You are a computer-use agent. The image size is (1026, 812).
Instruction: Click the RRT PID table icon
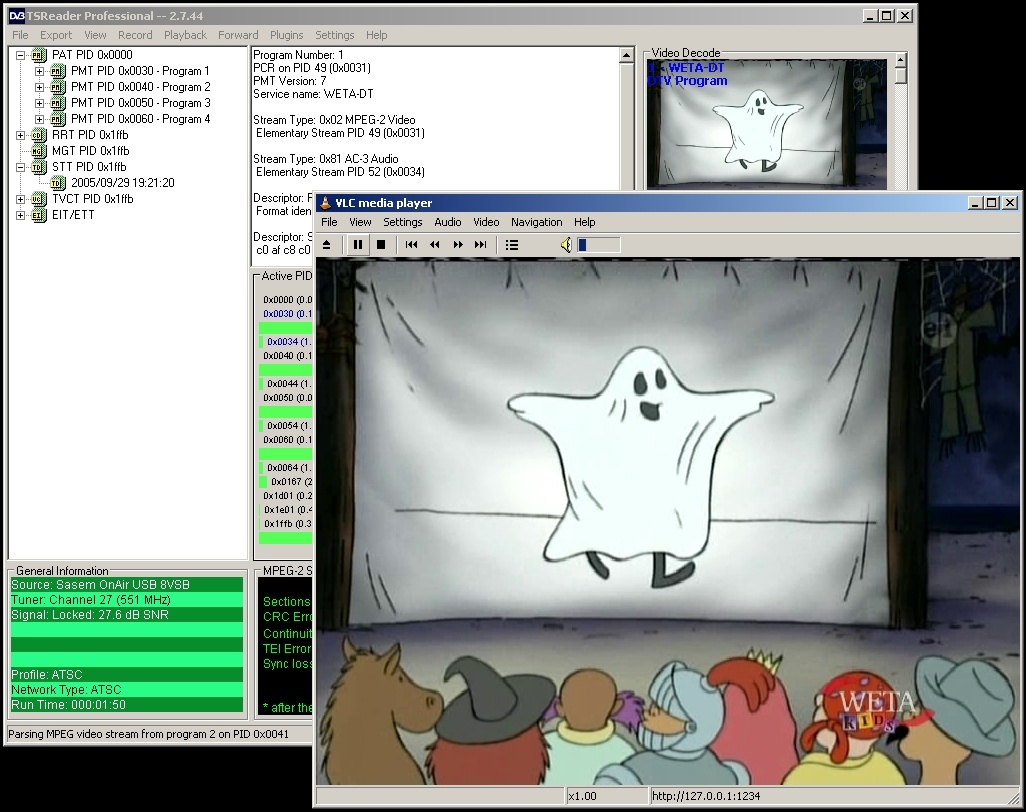tap(39, 135)
